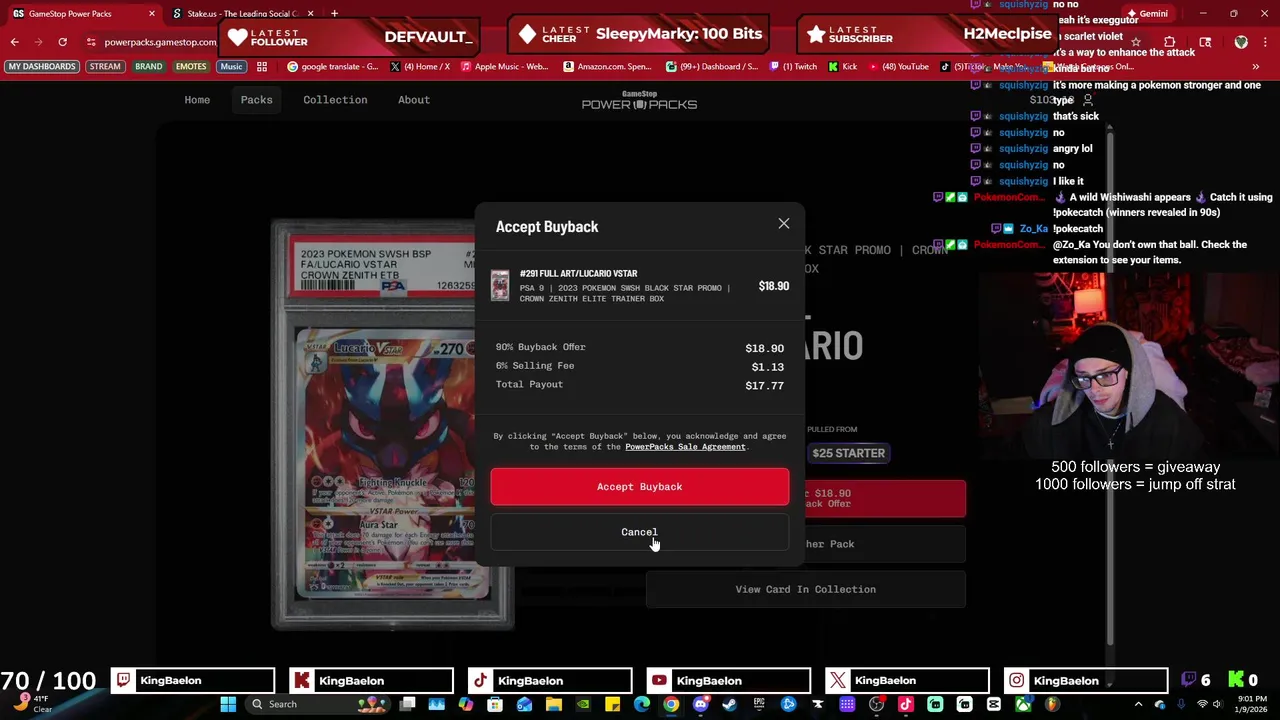
Task: Click the GameStop Power Packs logo
Action: tap(640, 100)
